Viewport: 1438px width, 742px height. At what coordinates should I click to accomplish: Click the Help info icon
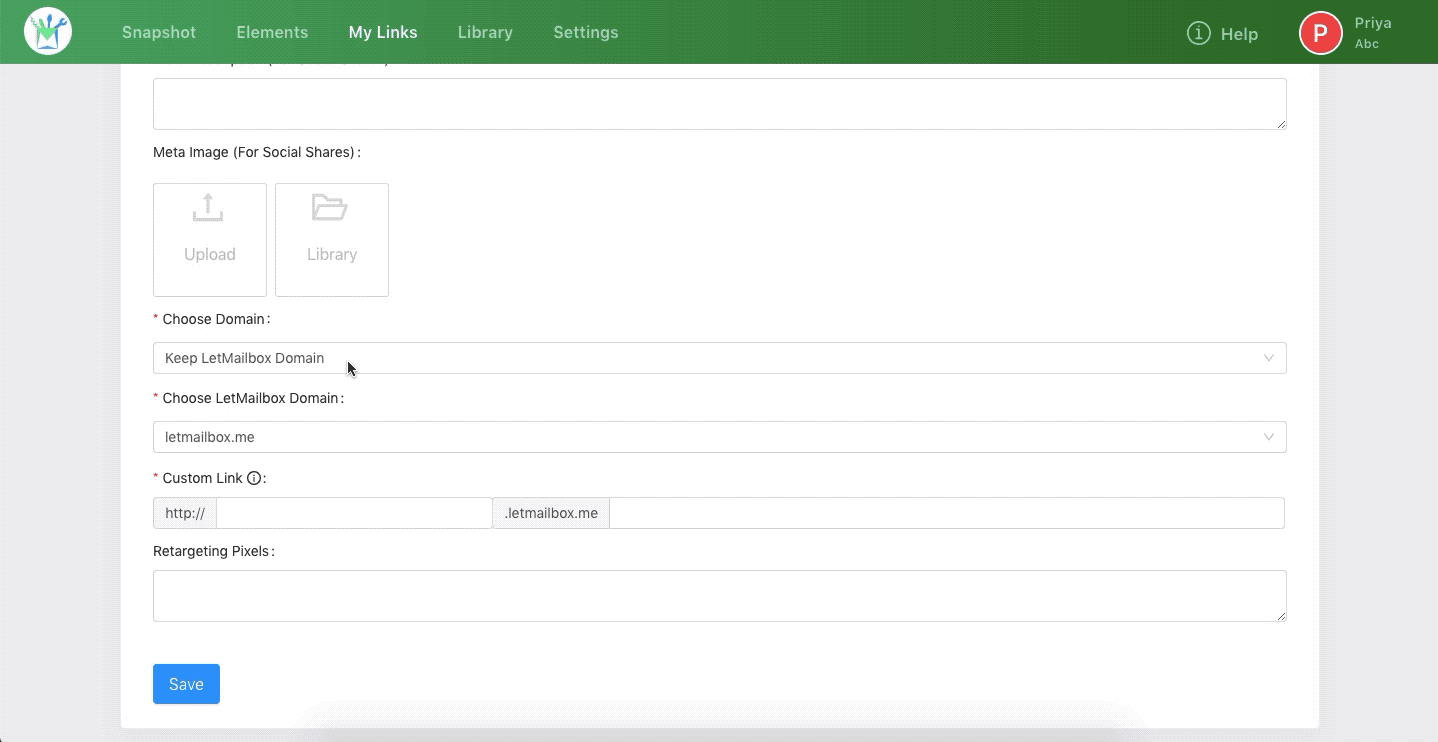(1198, 33)
